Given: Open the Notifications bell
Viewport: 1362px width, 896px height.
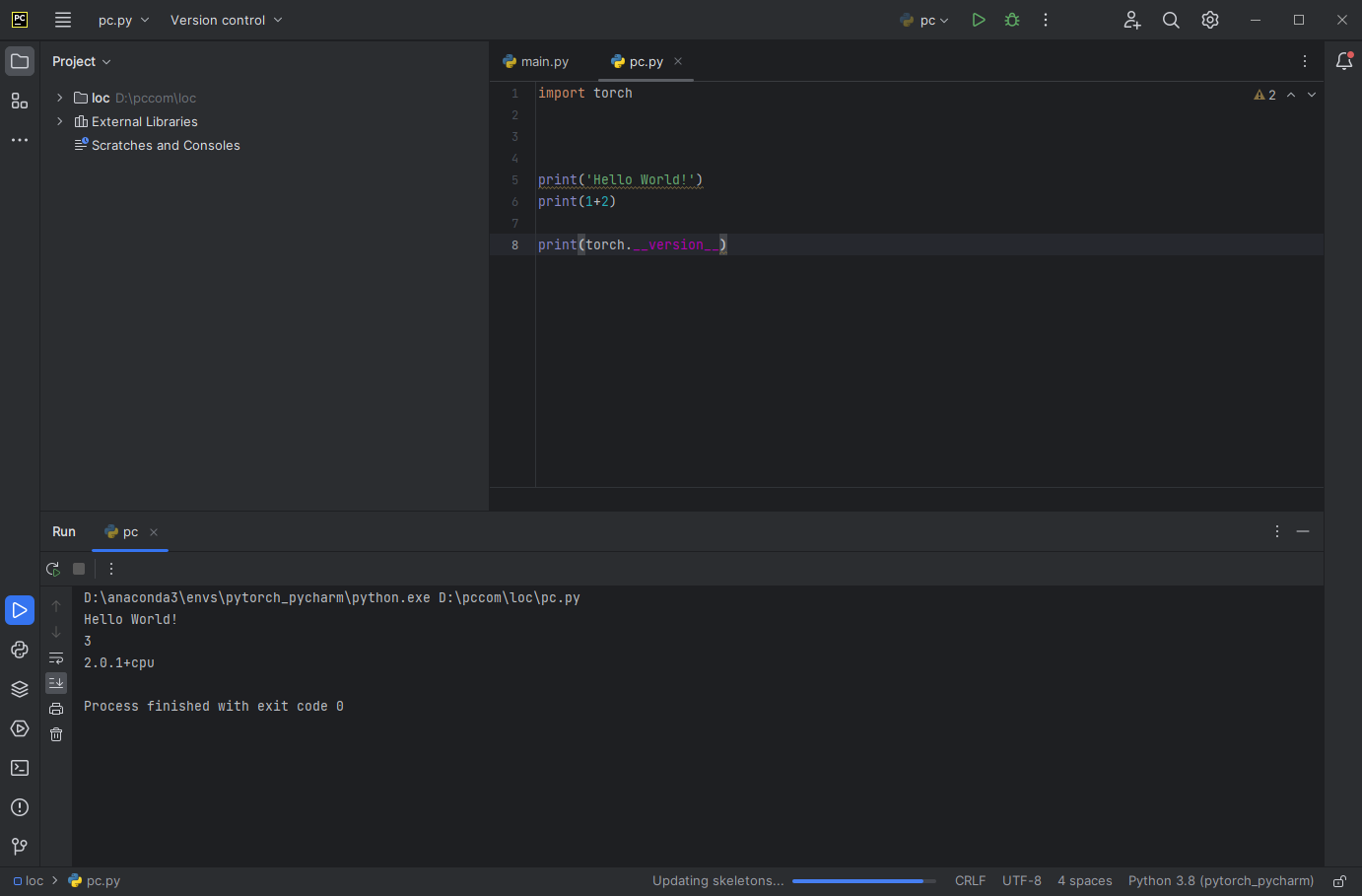Looking at the screenshot, I should coord(1344,61).
